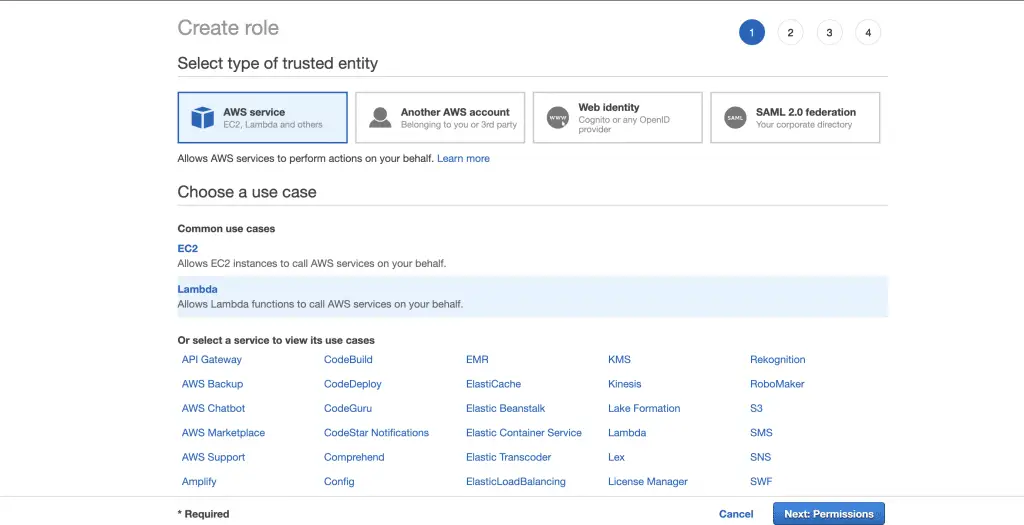Click the SAML 2.0 federation icon
The height and width of the screenshot is (525, 1024).
coord(735,118)
